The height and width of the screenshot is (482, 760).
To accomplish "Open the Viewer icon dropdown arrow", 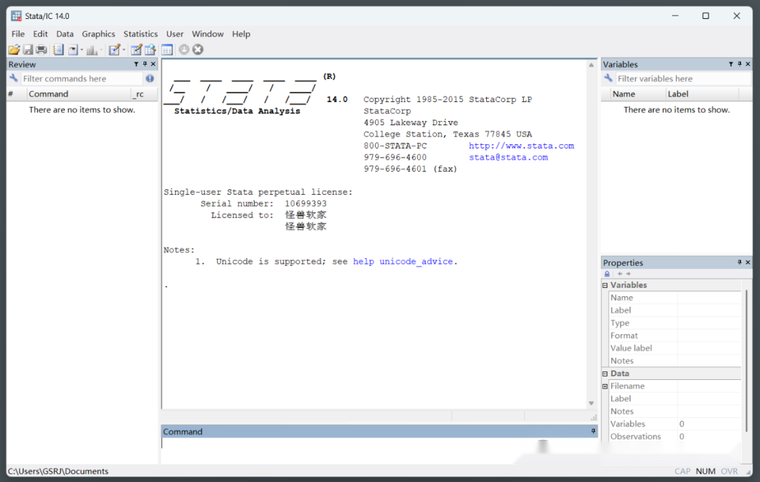I will point(81,49).
